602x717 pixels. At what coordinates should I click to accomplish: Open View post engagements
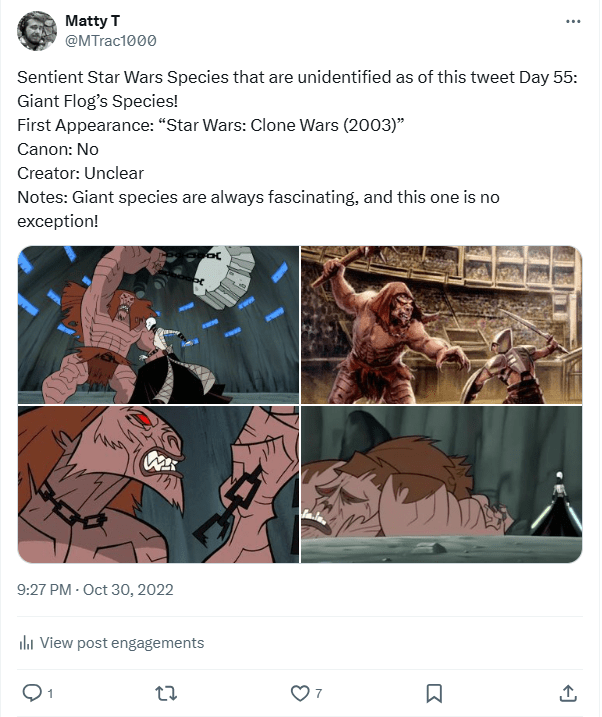point(121,643)
